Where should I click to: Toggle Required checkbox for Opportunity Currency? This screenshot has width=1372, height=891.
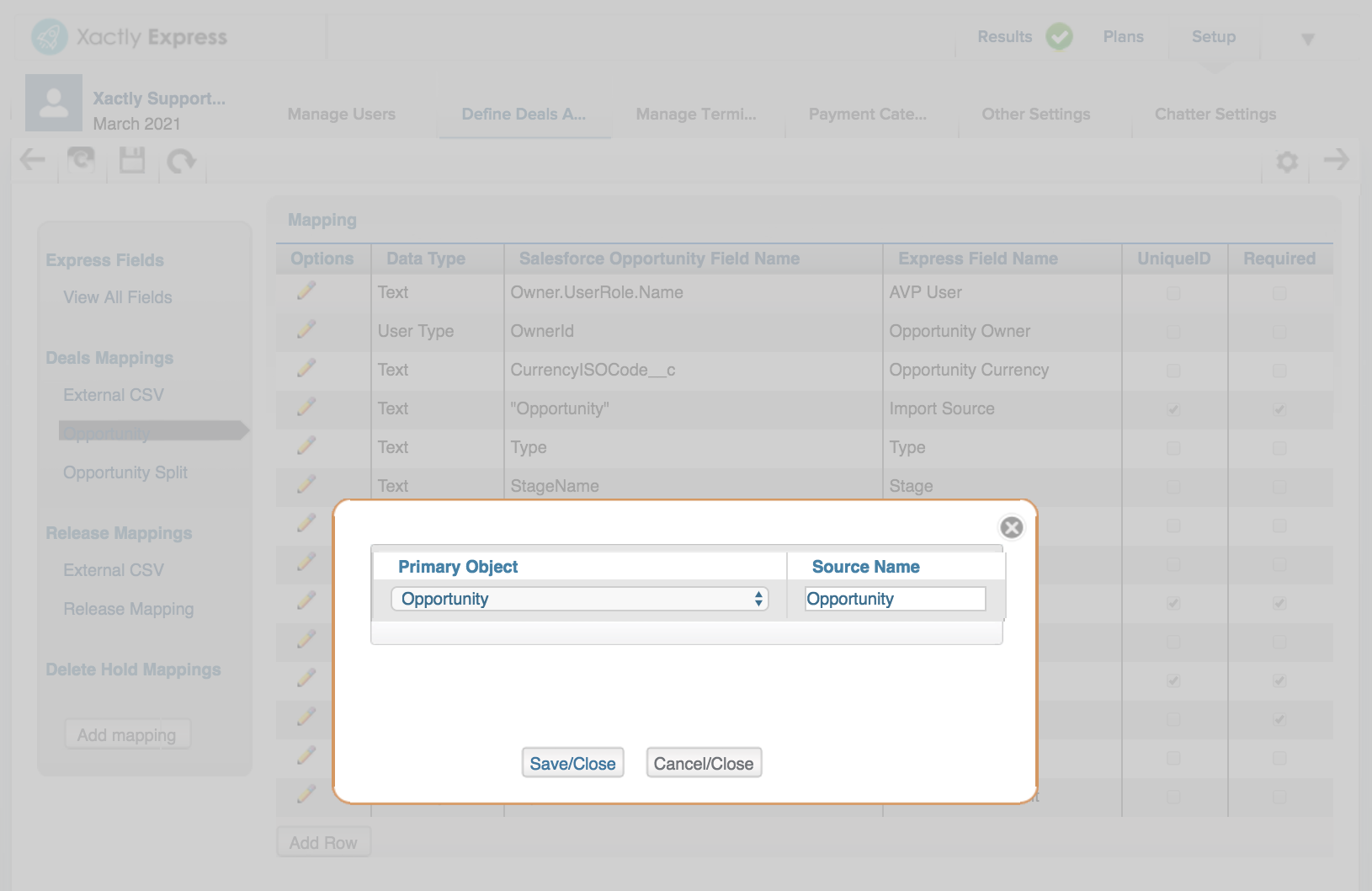[1279, 371]
